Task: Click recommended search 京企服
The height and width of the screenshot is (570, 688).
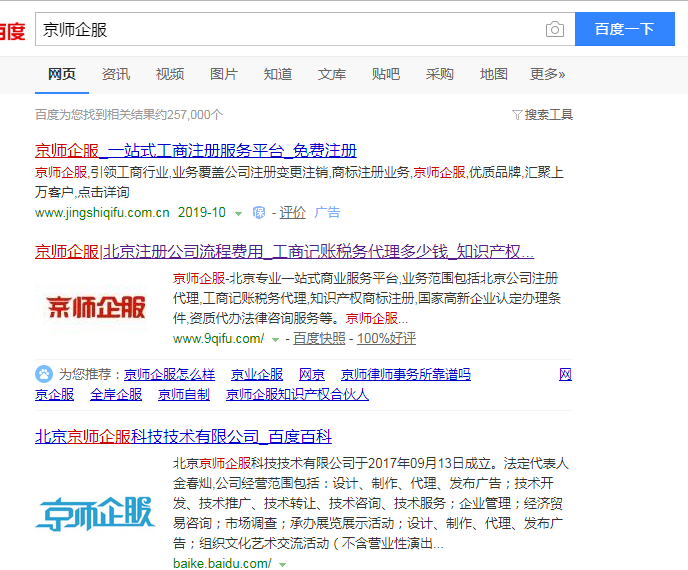Action: (x=54, y=394)
